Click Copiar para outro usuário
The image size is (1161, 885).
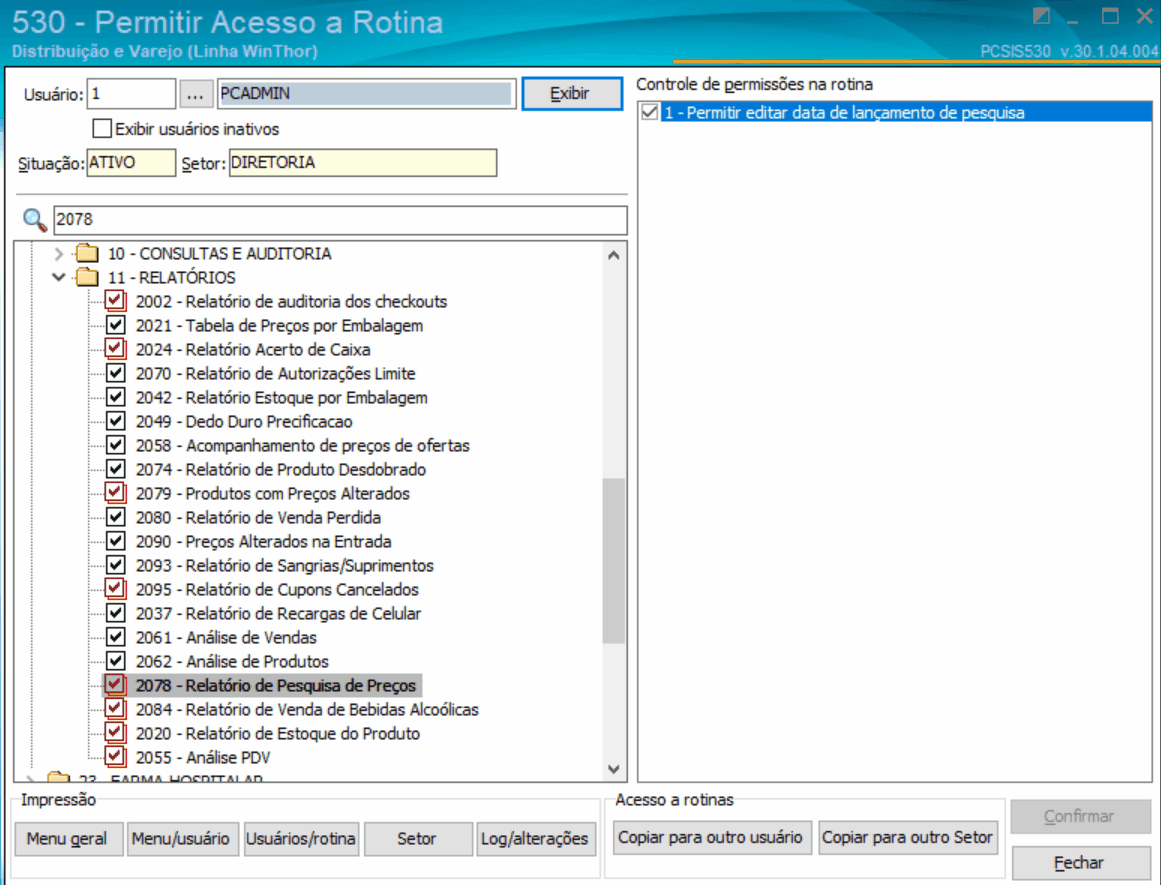click(712, 838)
